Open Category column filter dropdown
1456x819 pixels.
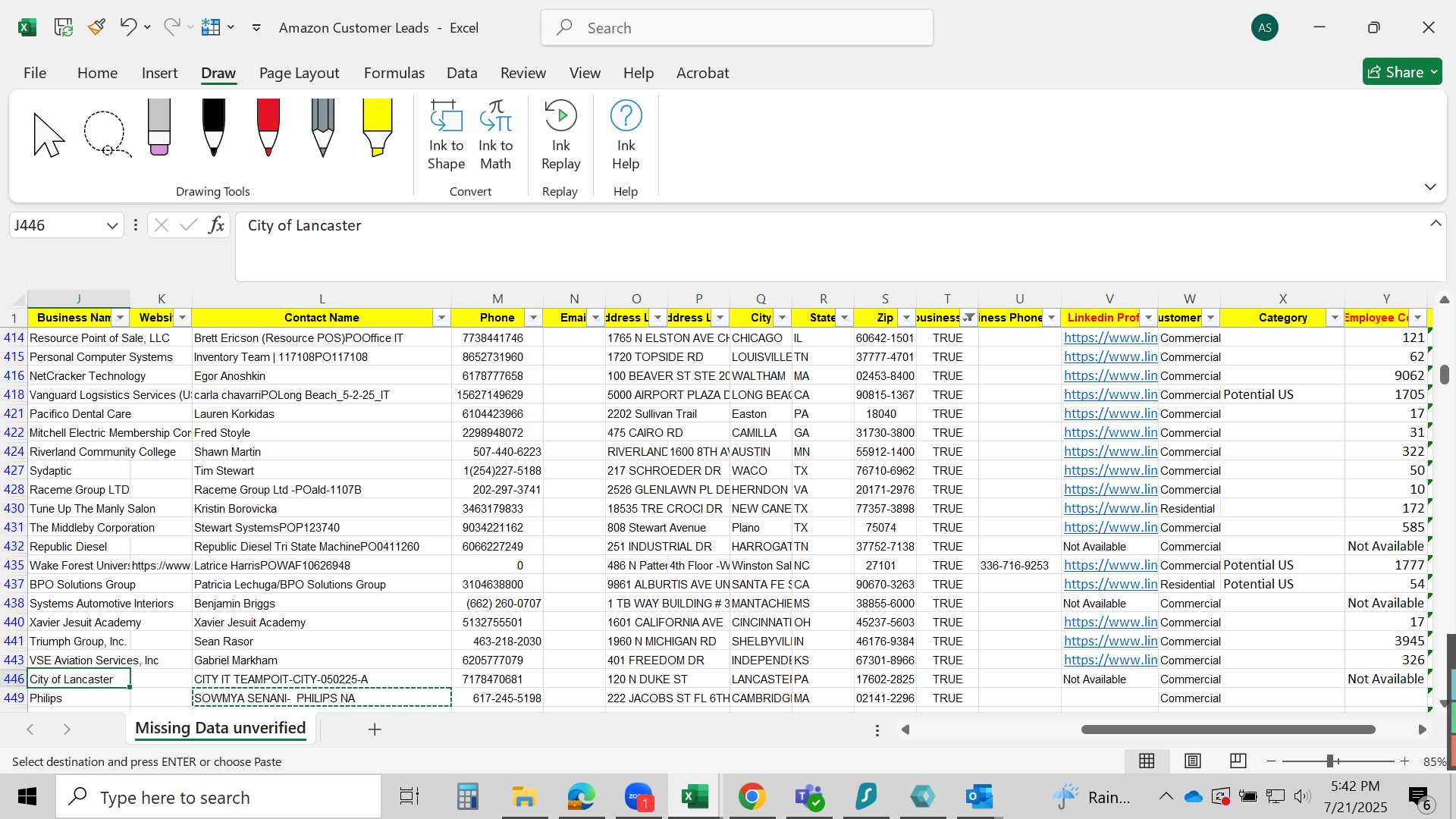click(x=1335, y=318)
